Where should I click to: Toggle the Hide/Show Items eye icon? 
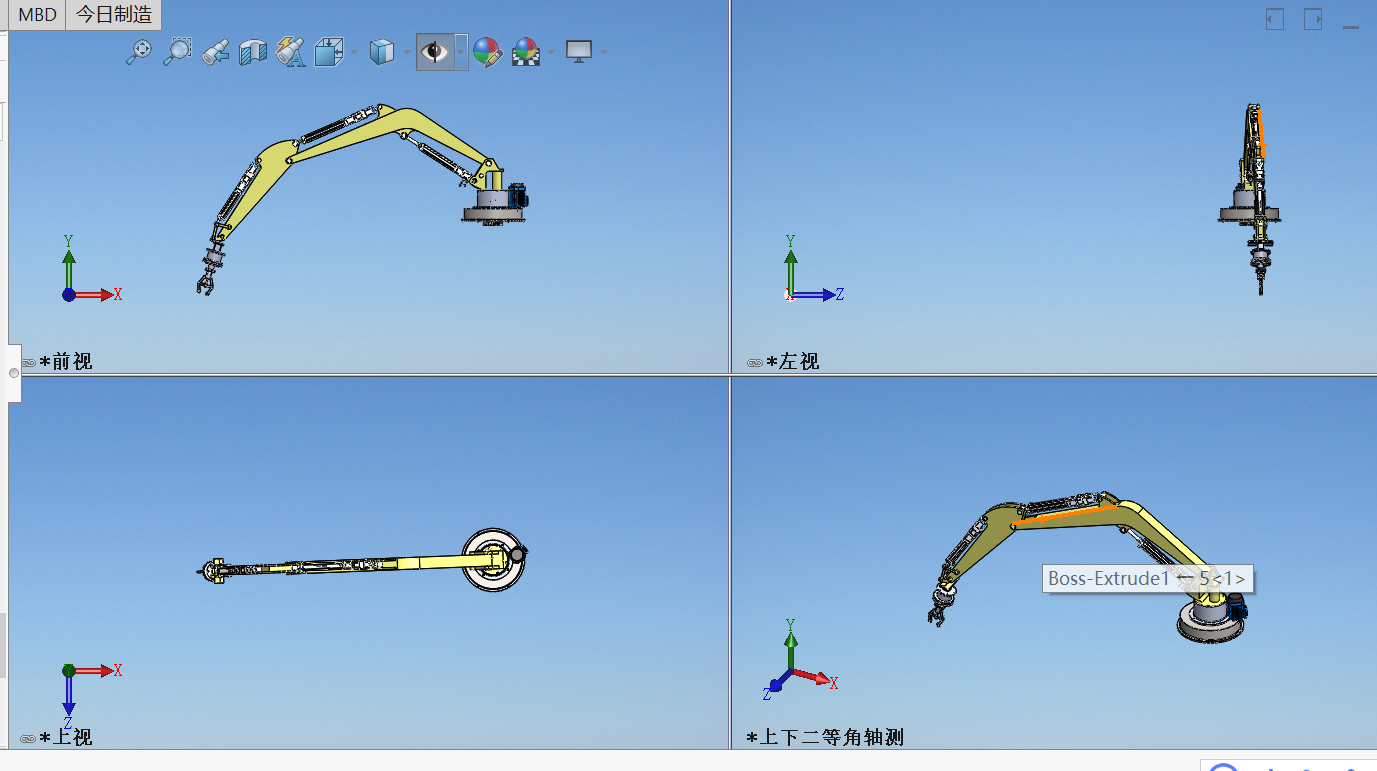pos(435,51)
